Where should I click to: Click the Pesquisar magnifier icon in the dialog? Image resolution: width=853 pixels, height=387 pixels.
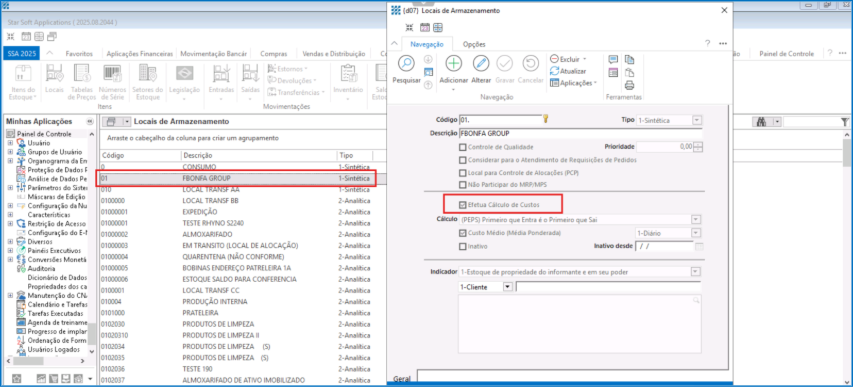406,64
